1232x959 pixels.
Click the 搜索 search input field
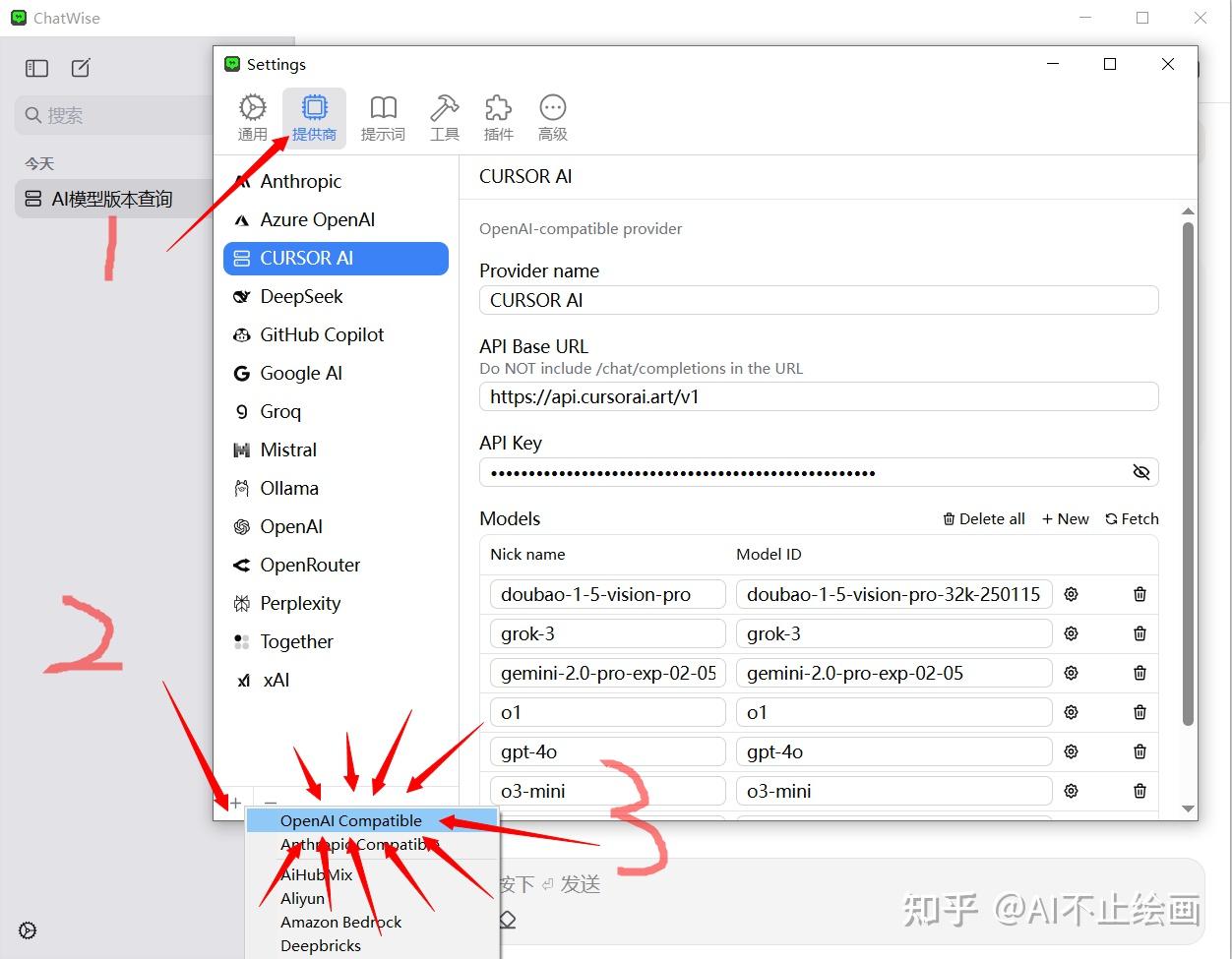(x=108, y=115)
